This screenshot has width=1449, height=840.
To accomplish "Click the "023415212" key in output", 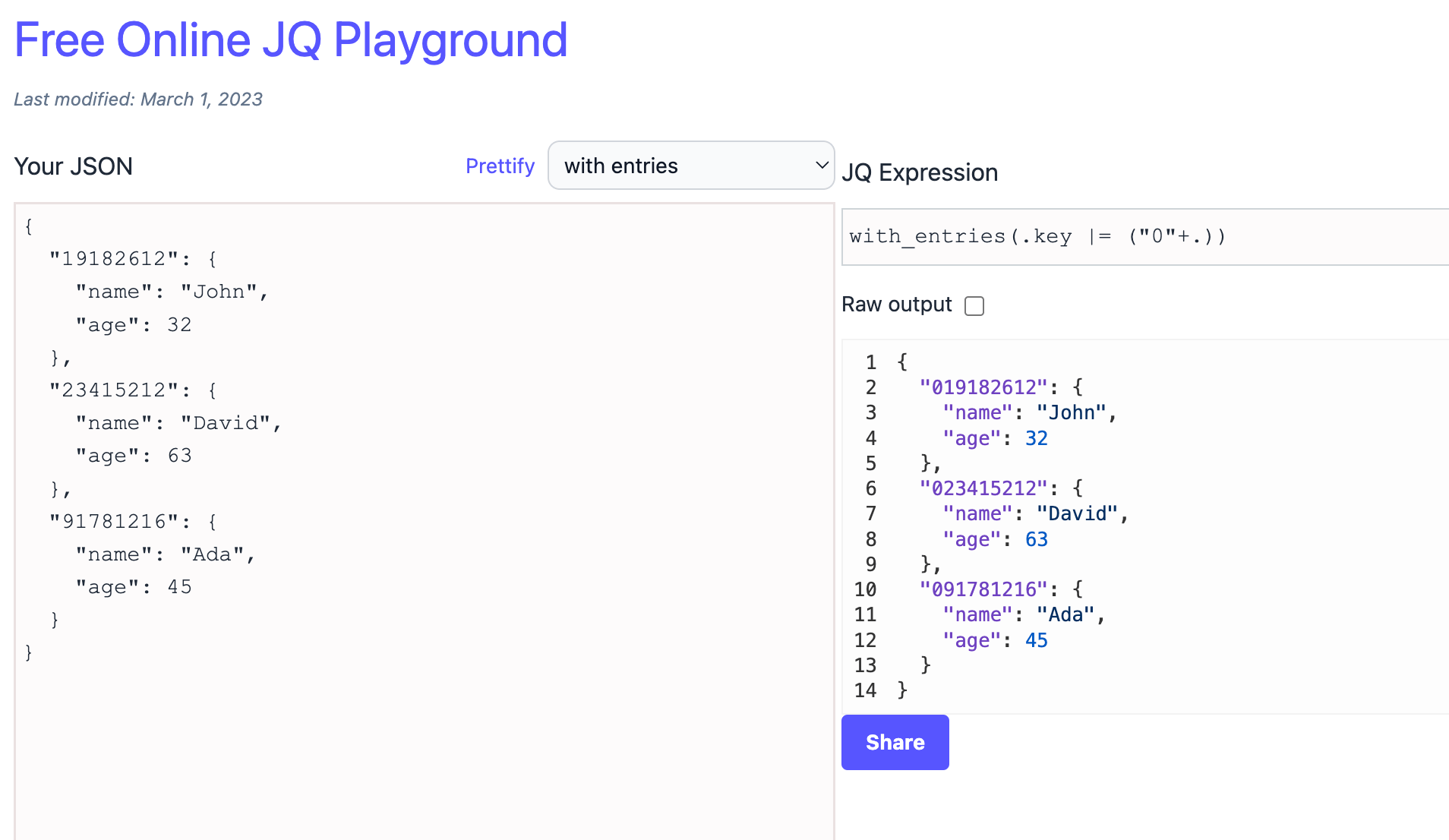I will [983, 488].
